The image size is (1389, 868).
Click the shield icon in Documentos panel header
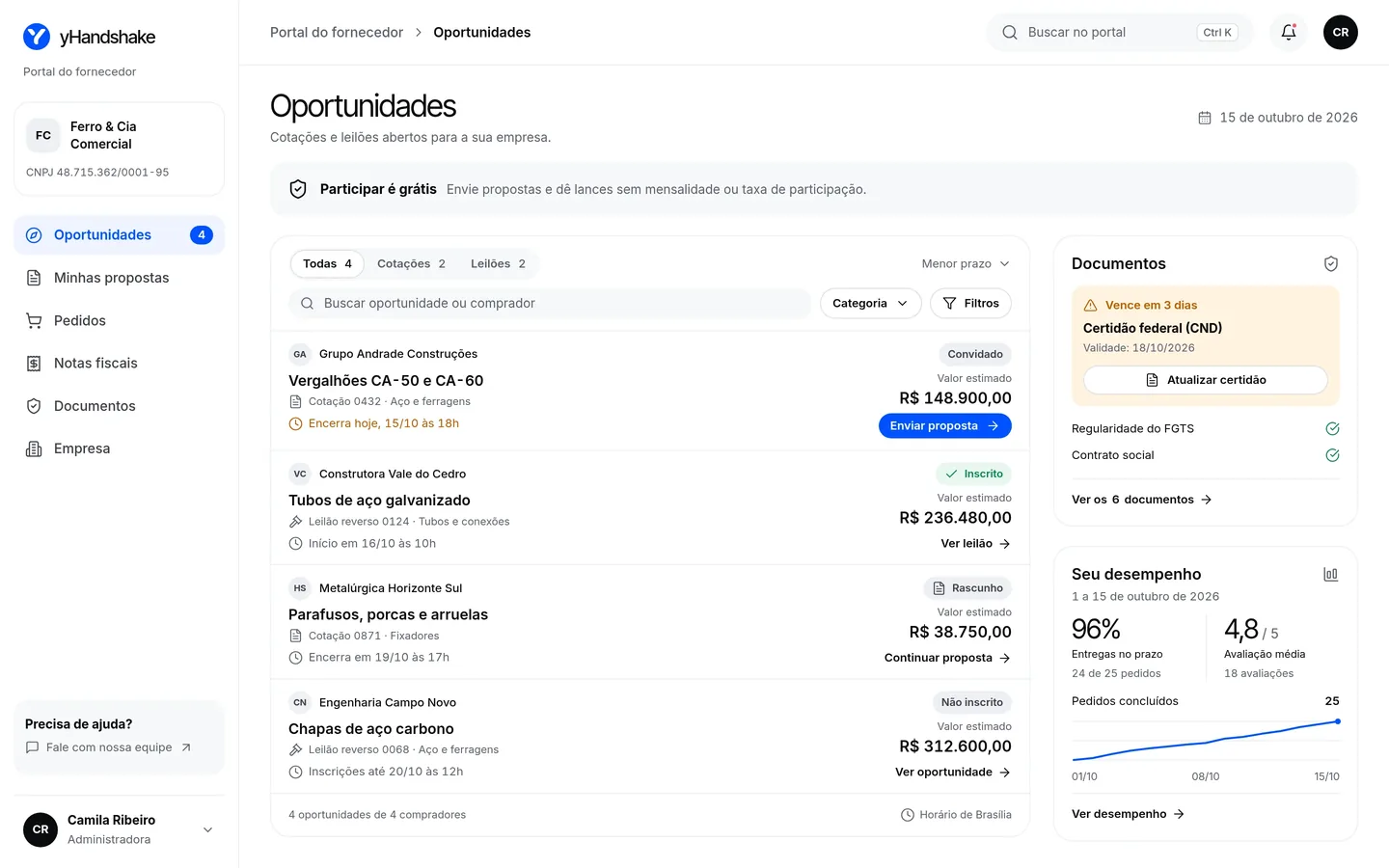click(1331, 263)
